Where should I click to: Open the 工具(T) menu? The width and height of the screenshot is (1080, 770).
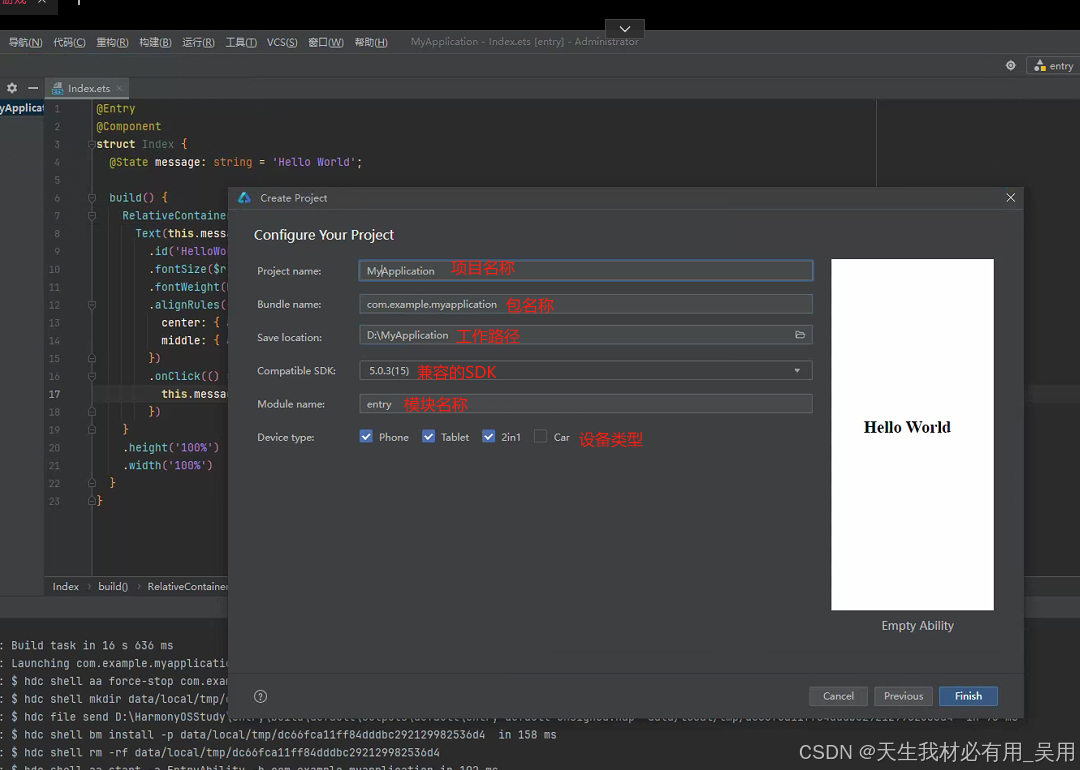tap(241, 42)
